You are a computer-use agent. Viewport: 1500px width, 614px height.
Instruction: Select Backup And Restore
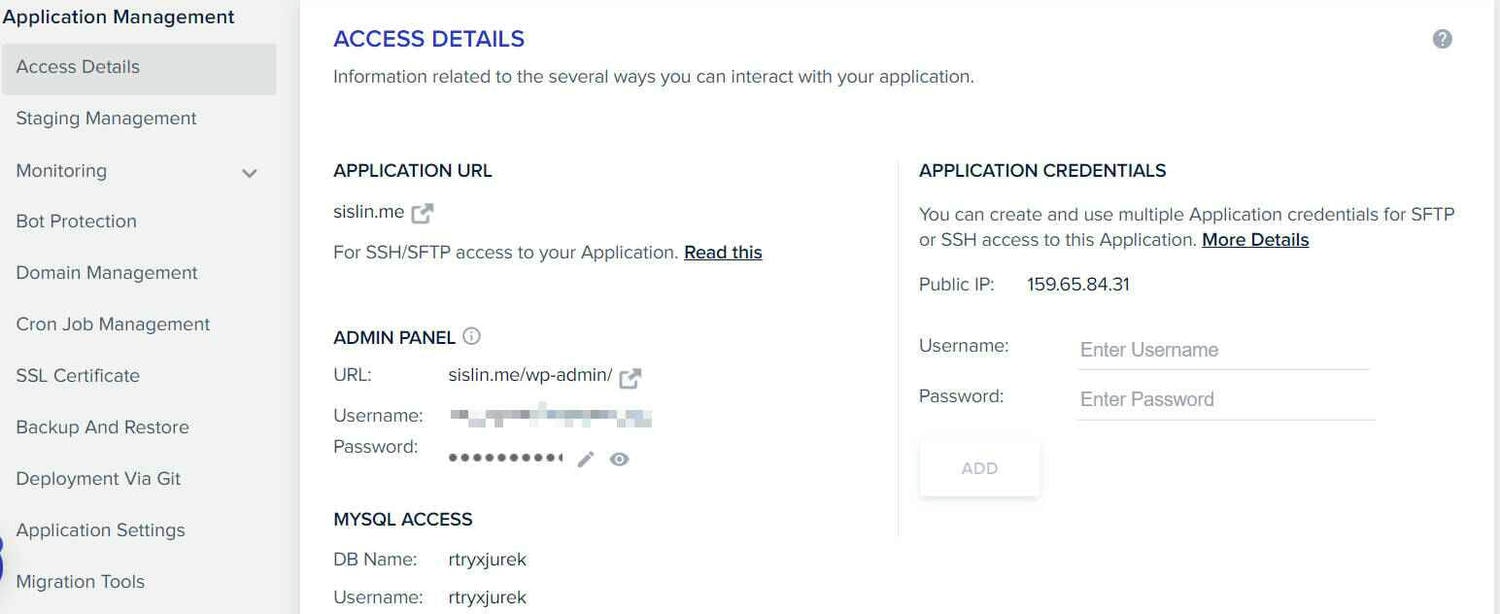coord(102,427)
